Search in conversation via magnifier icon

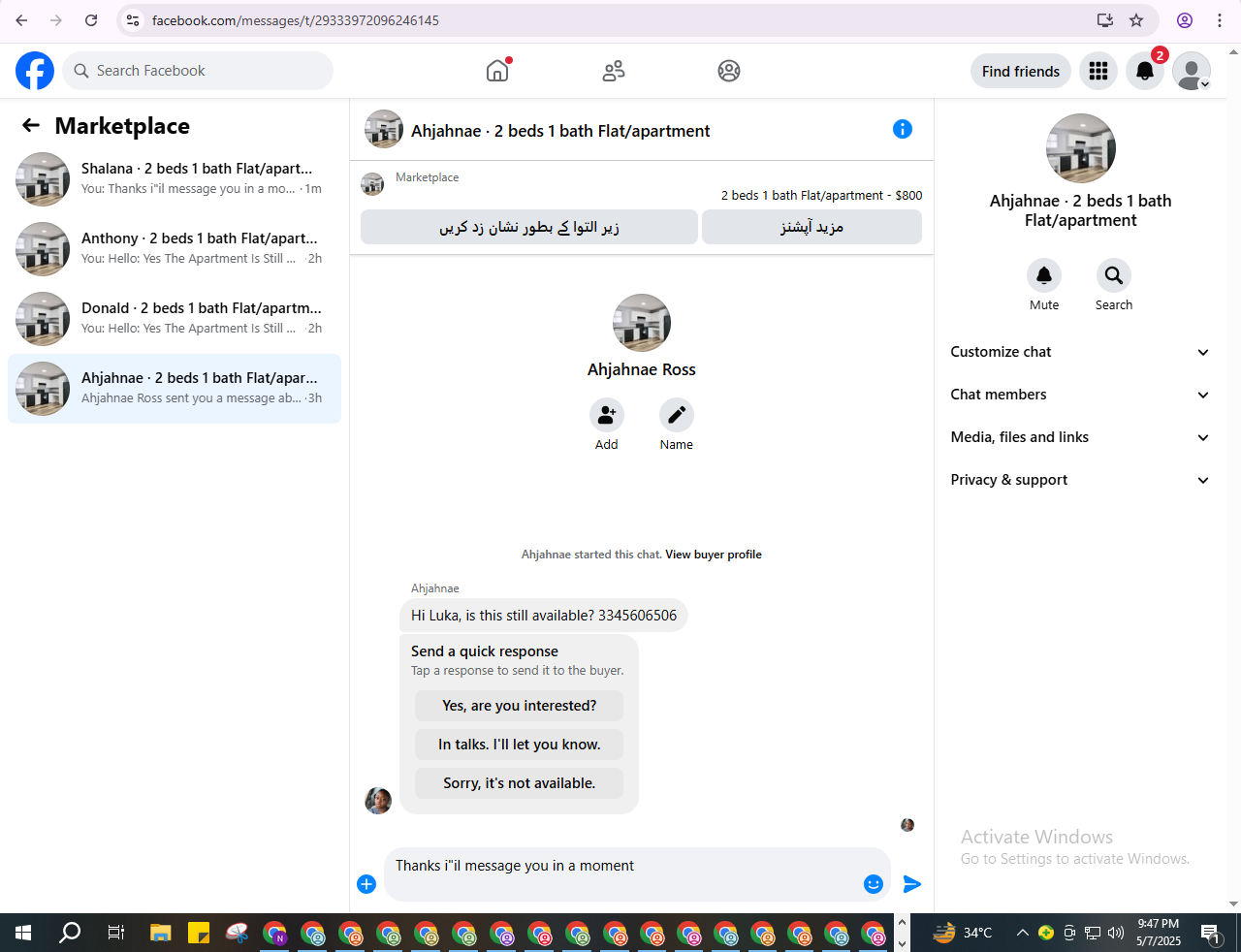click(1114, 275)
